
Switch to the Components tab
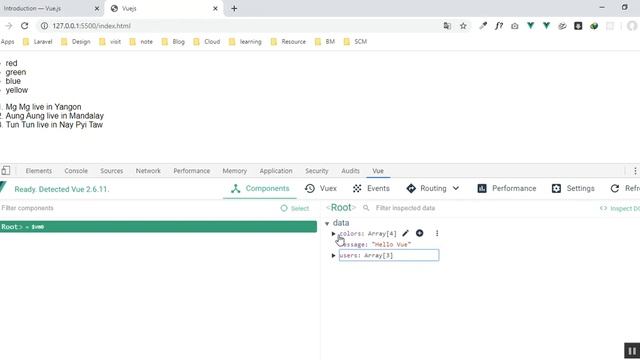coord(260,188)
